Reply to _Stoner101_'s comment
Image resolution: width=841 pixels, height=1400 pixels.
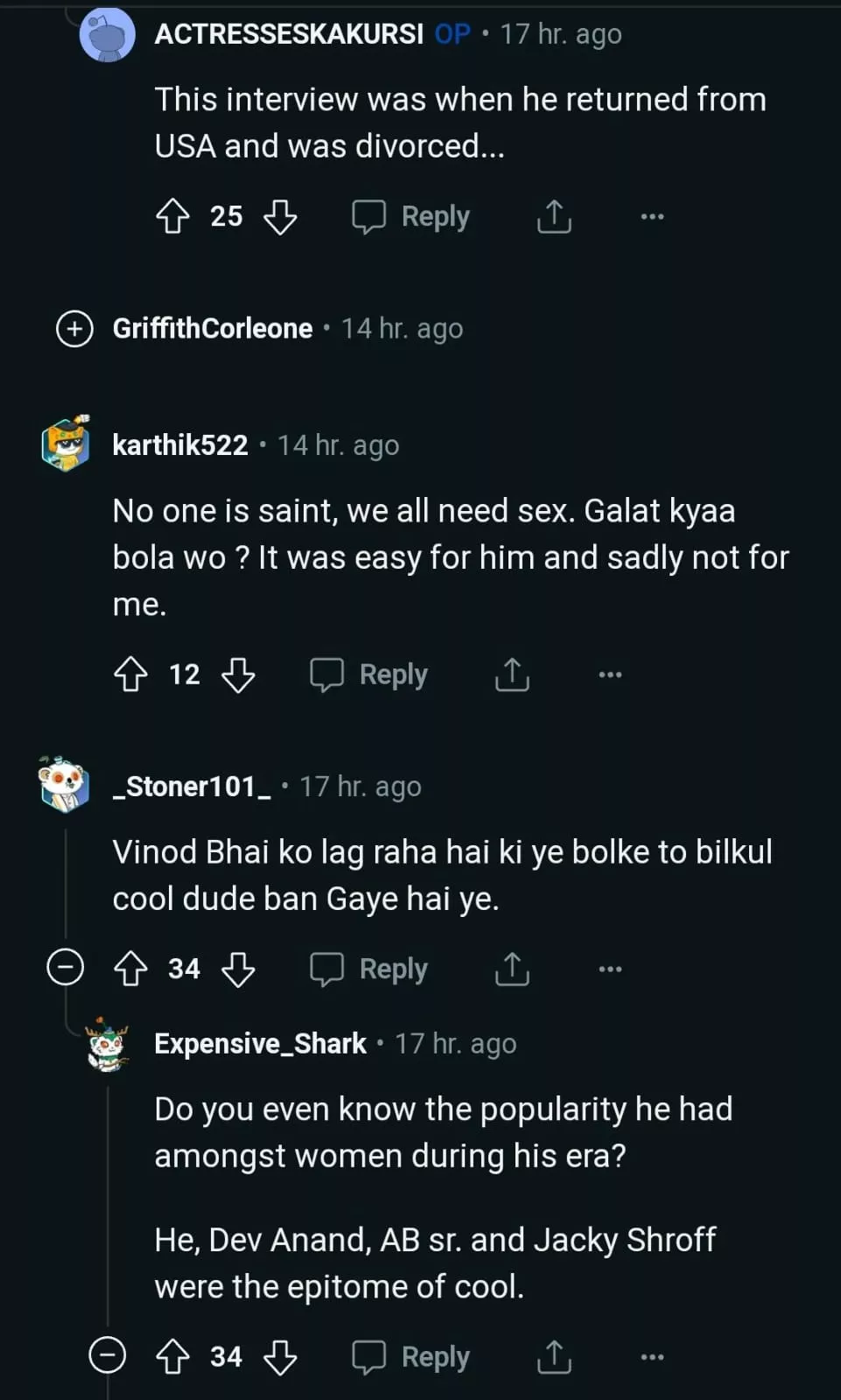[369, 969]
